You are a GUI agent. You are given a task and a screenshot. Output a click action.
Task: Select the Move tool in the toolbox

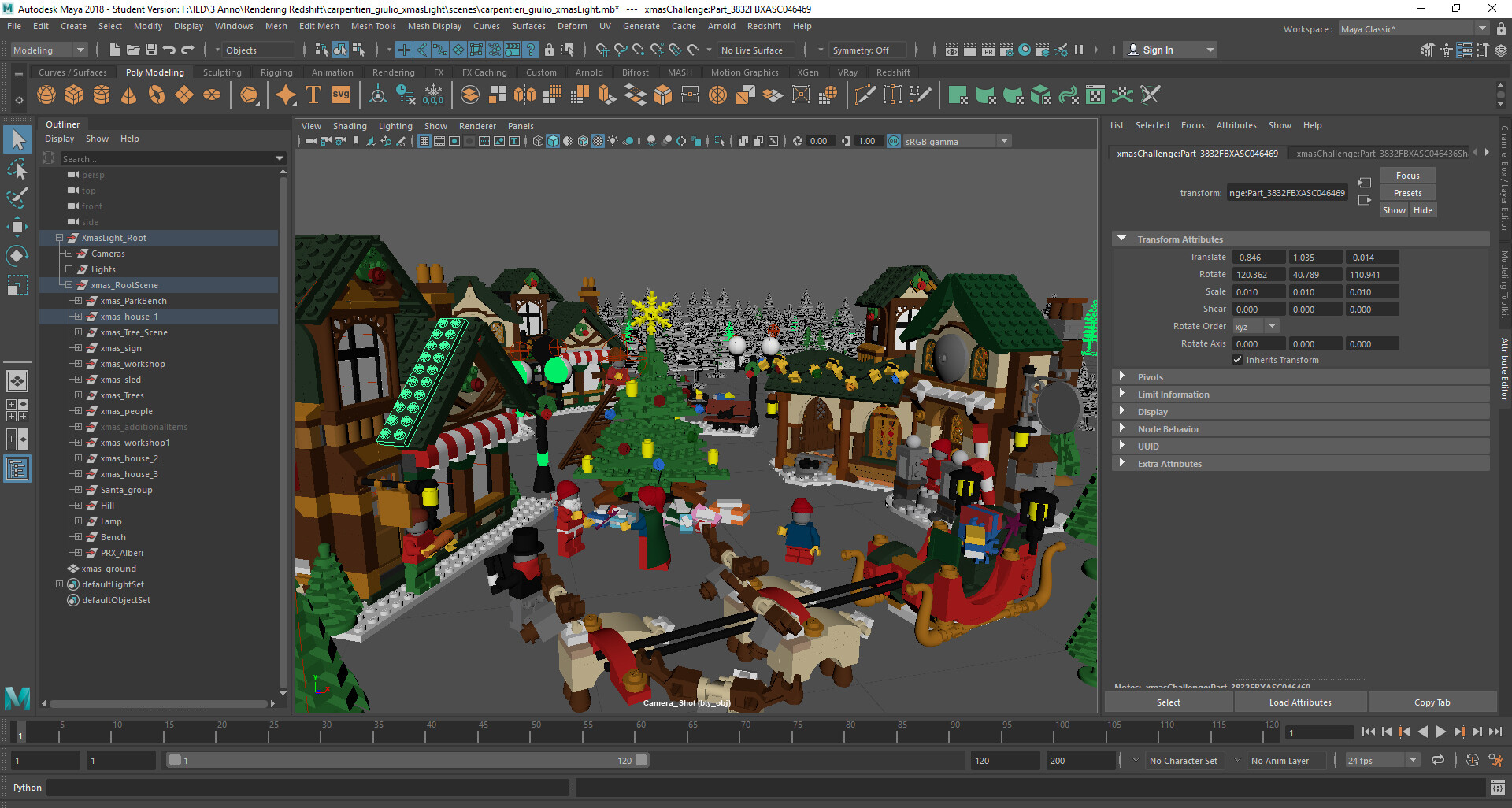(x=17, y=227)
